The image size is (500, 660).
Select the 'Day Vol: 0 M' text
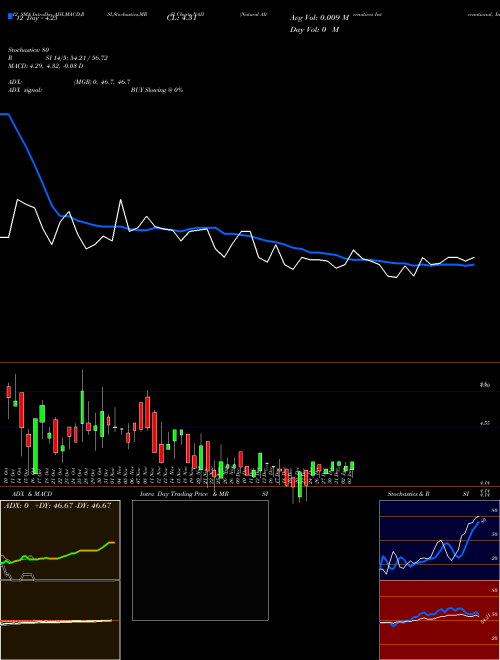(314, 29)
